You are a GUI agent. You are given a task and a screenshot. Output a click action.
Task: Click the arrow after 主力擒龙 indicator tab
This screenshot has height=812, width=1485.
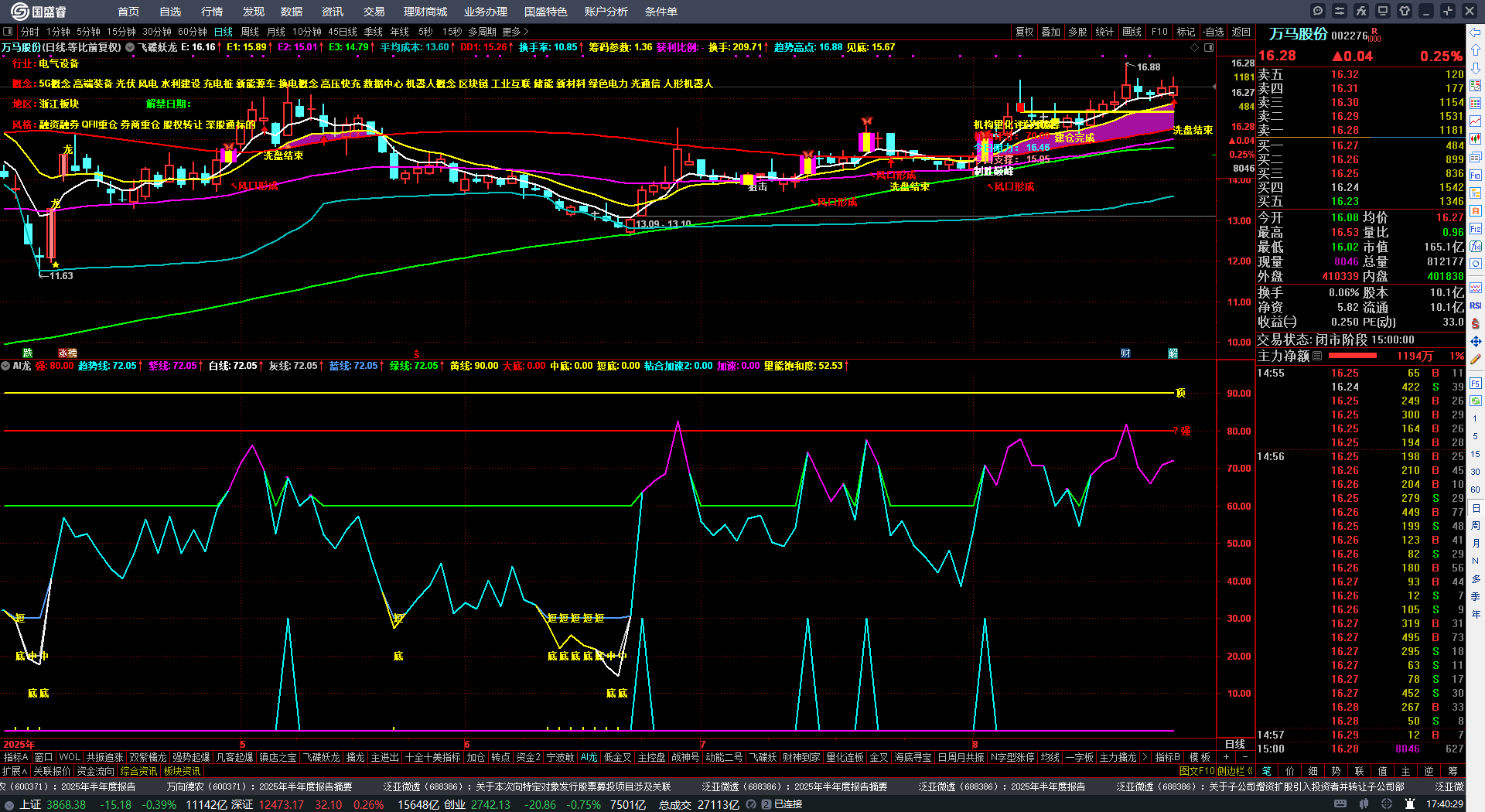pyautogui.click(x=1145, y=757)
